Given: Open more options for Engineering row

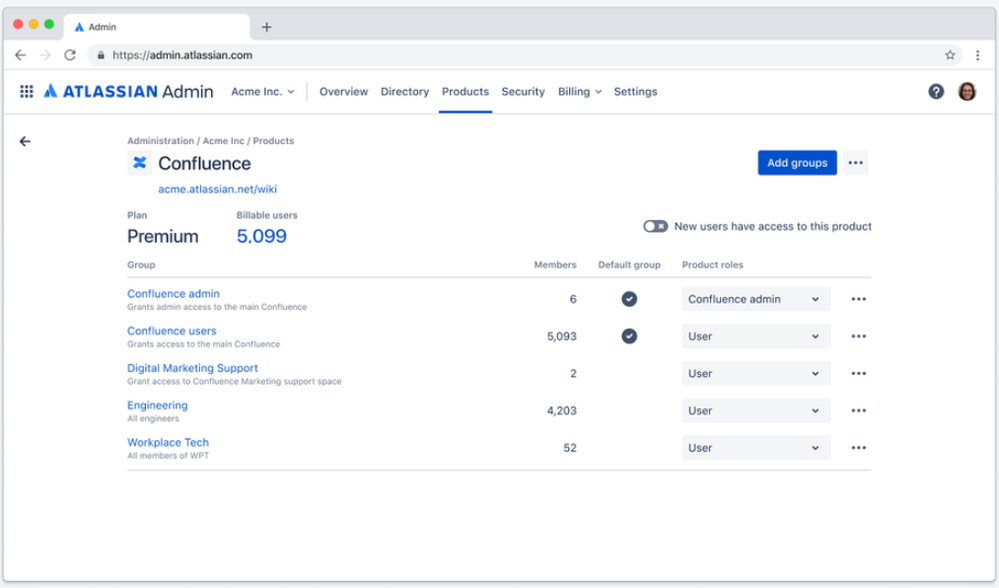Looking at the screenshot, I should click(x=858, y=411).
